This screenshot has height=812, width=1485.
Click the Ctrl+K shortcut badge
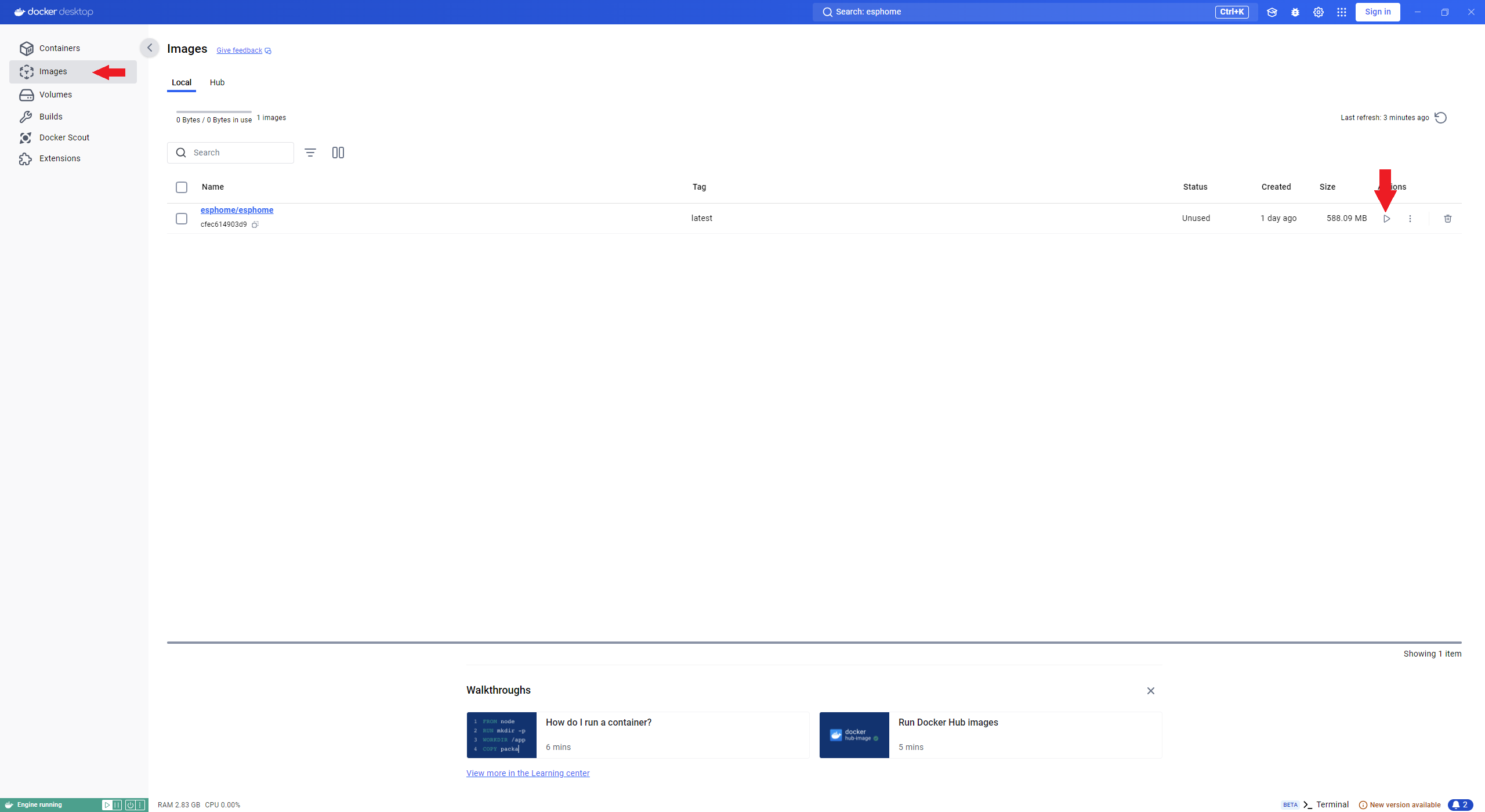(1232, 12)
